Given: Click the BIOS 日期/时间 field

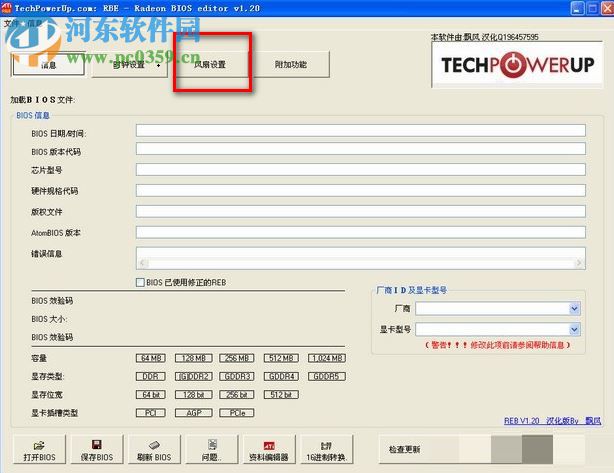Looking at the screenshot, I should pyautogui.click(x=361, y=130).
